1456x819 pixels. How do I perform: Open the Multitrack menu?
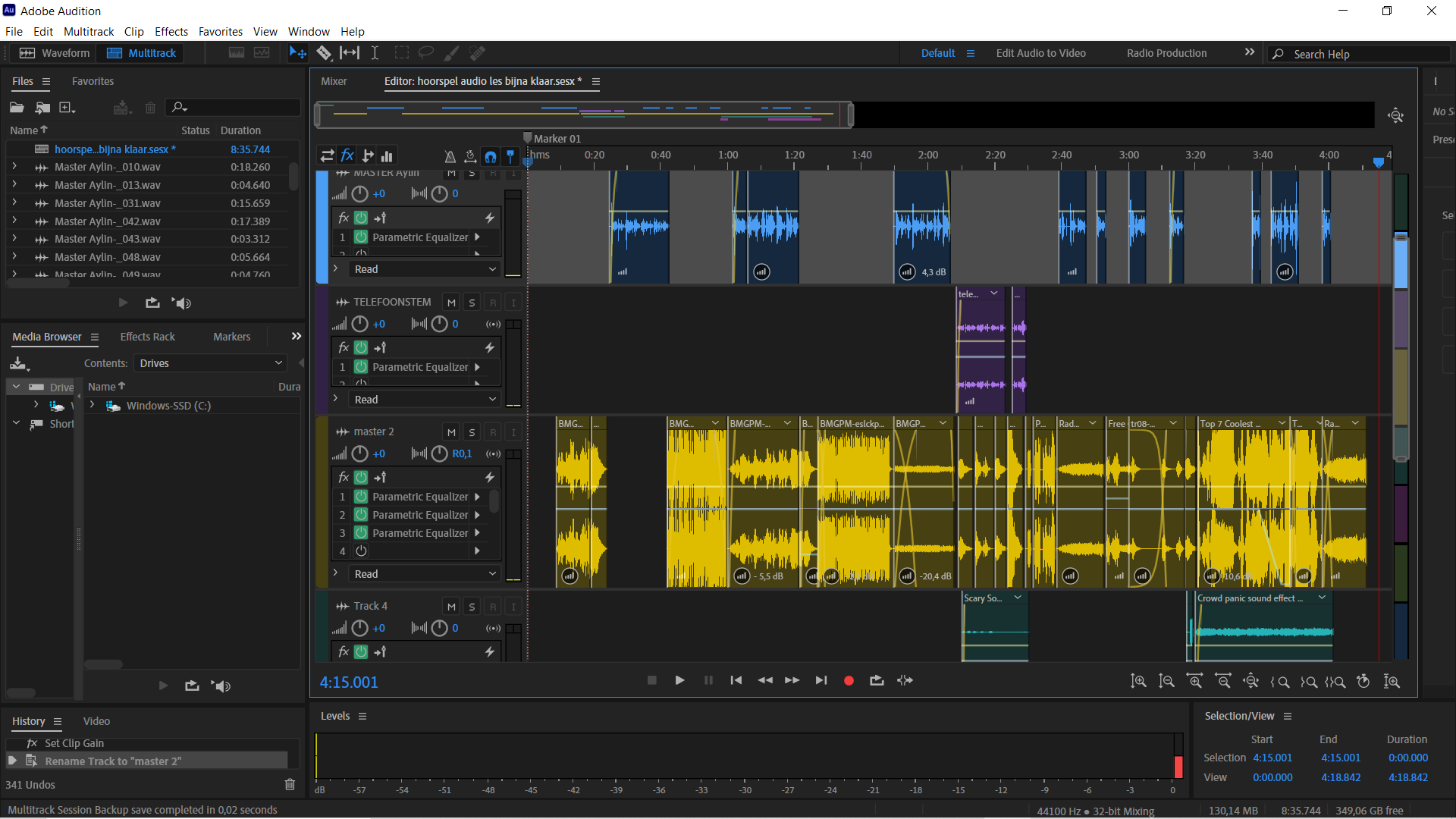[88, 32]
